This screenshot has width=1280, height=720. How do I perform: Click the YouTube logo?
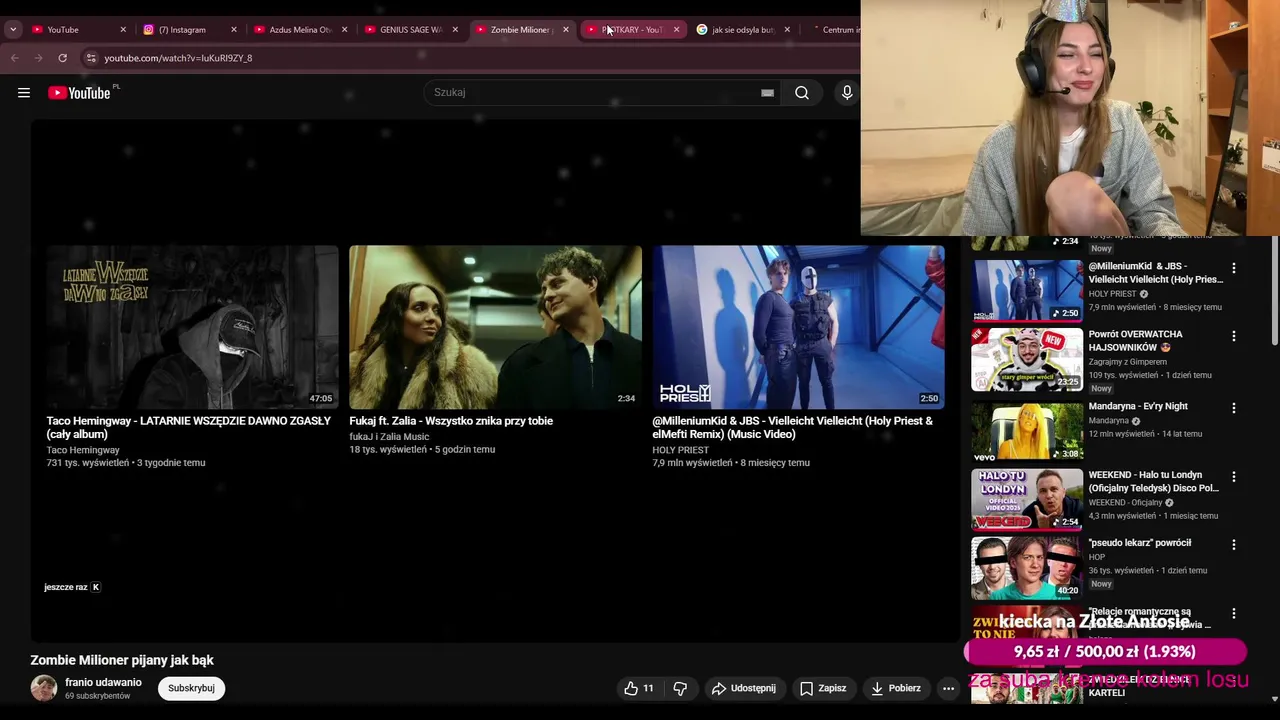point(79,93)
